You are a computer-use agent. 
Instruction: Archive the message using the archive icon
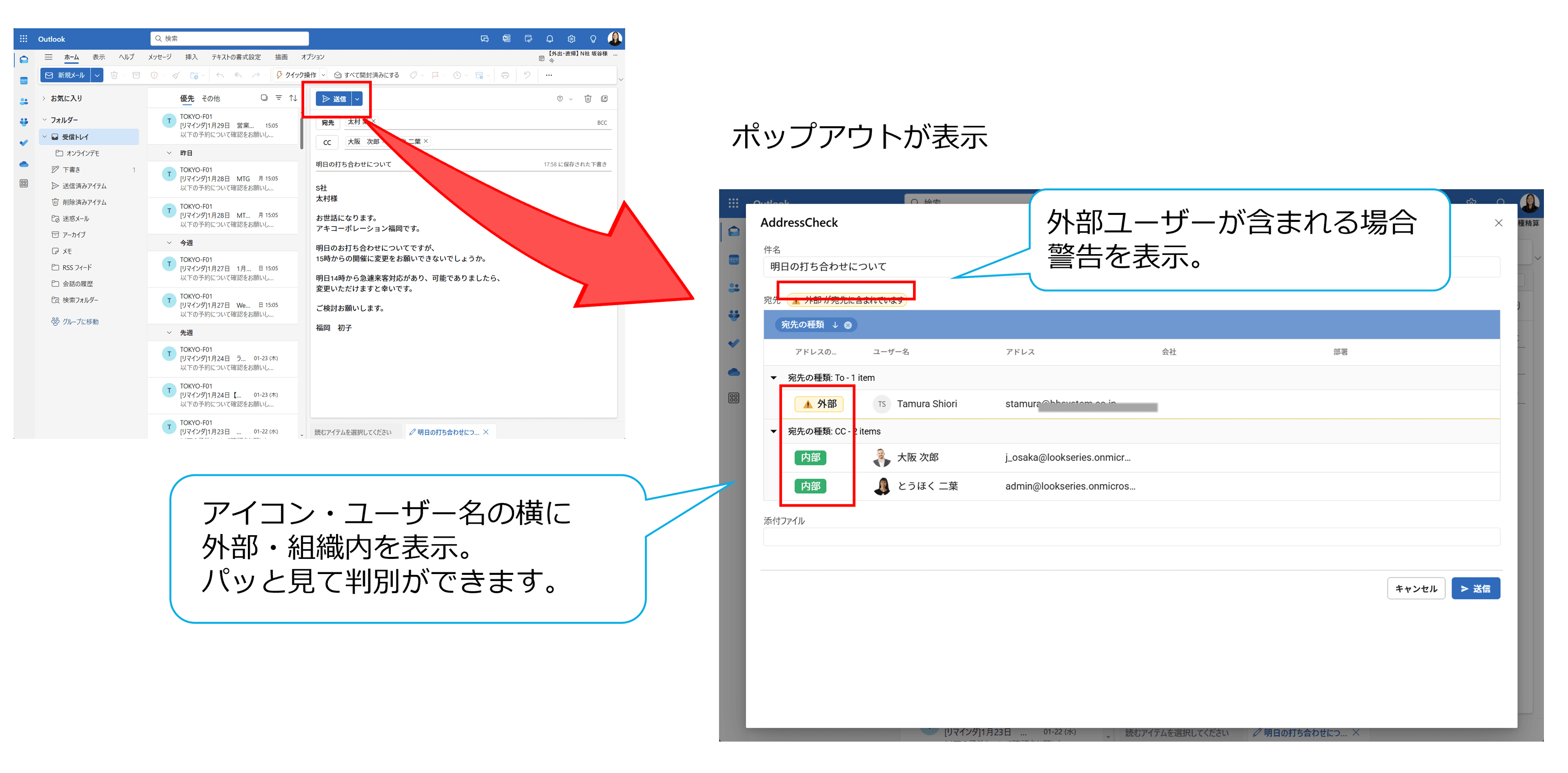point(136,75)
